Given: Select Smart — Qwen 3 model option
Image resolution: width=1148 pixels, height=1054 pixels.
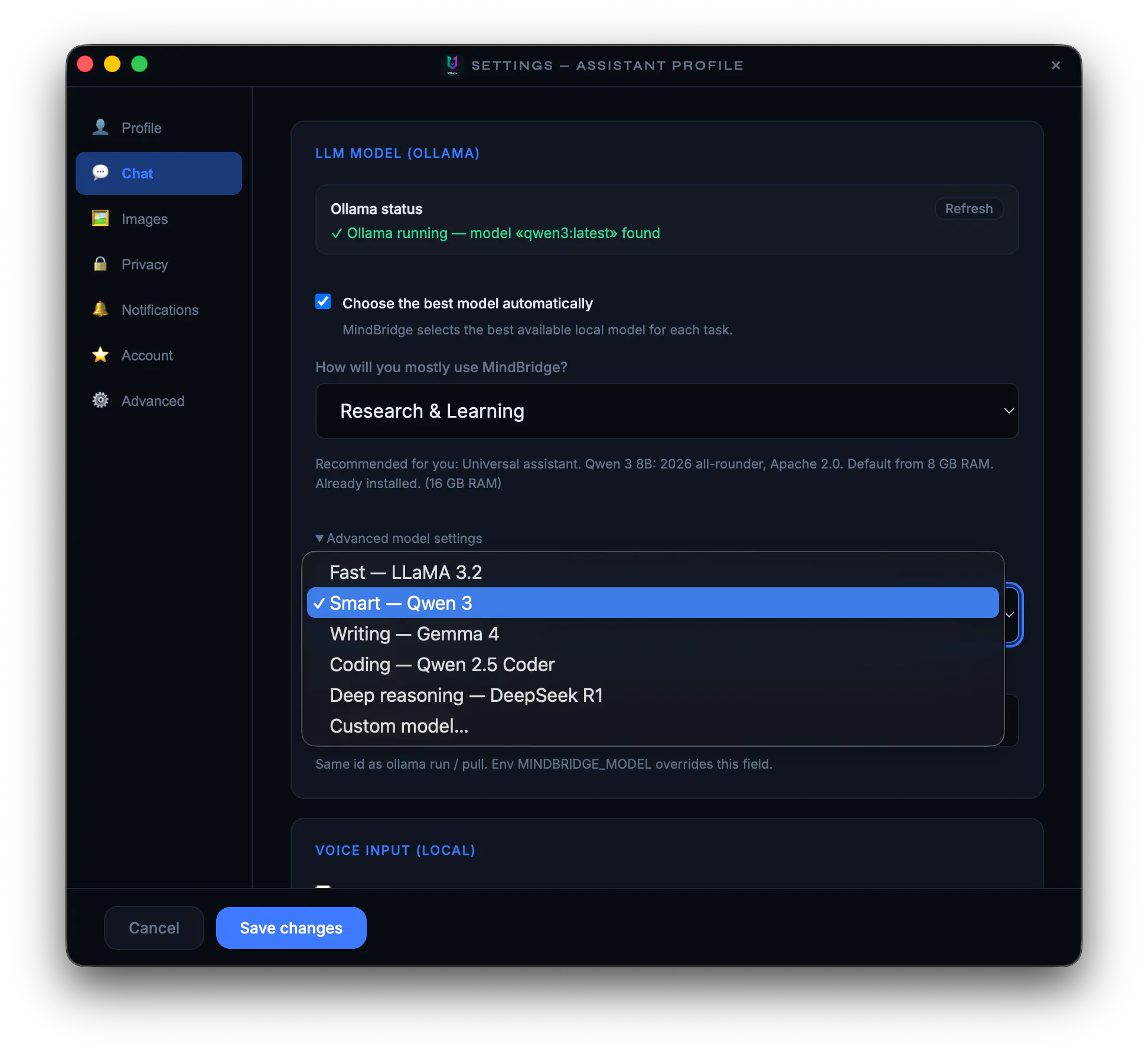Looking at the screenshot, I should click(x=653, y=603).
